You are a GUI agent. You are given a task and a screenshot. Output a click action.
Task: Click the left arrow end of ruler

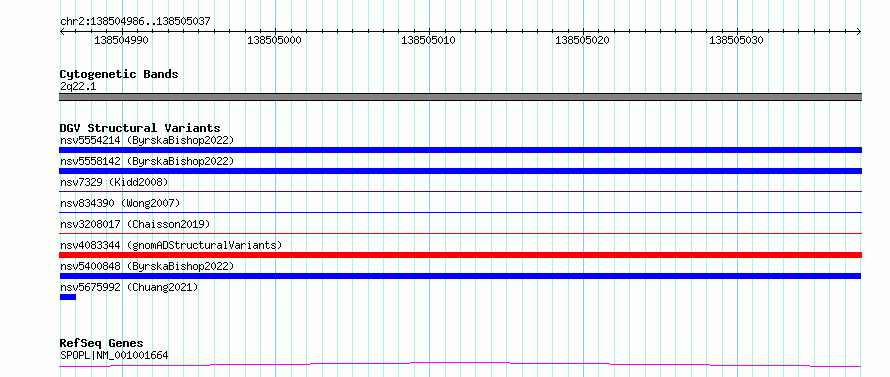coord(62,32)
